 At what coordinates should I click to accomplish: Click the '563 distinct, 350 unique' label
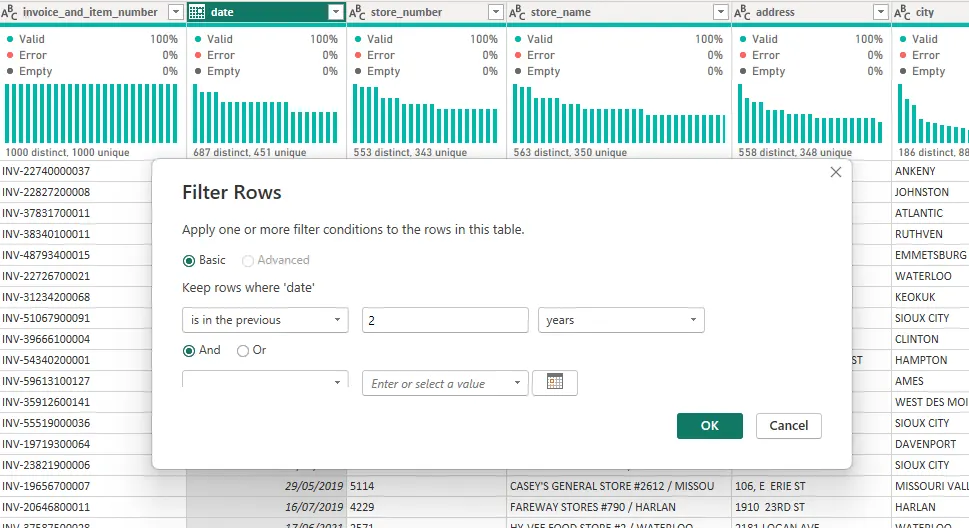click(570, 152)
